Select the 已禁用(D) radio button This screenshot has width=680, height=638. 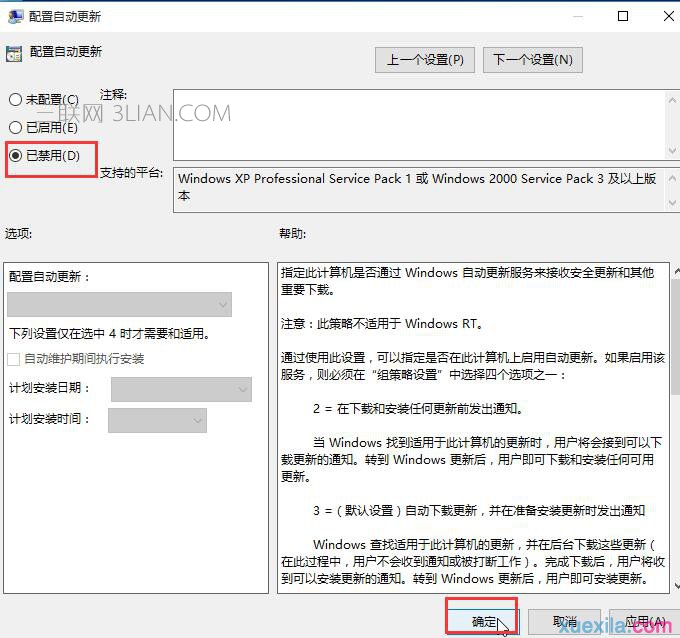pyautogui.click(x=15, y=155)
